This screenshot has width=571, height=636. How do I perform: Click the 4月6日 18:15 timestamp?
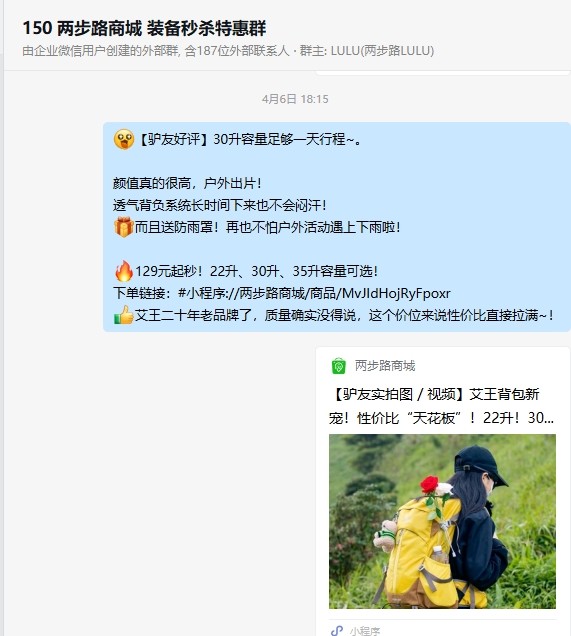pos(295,99)
